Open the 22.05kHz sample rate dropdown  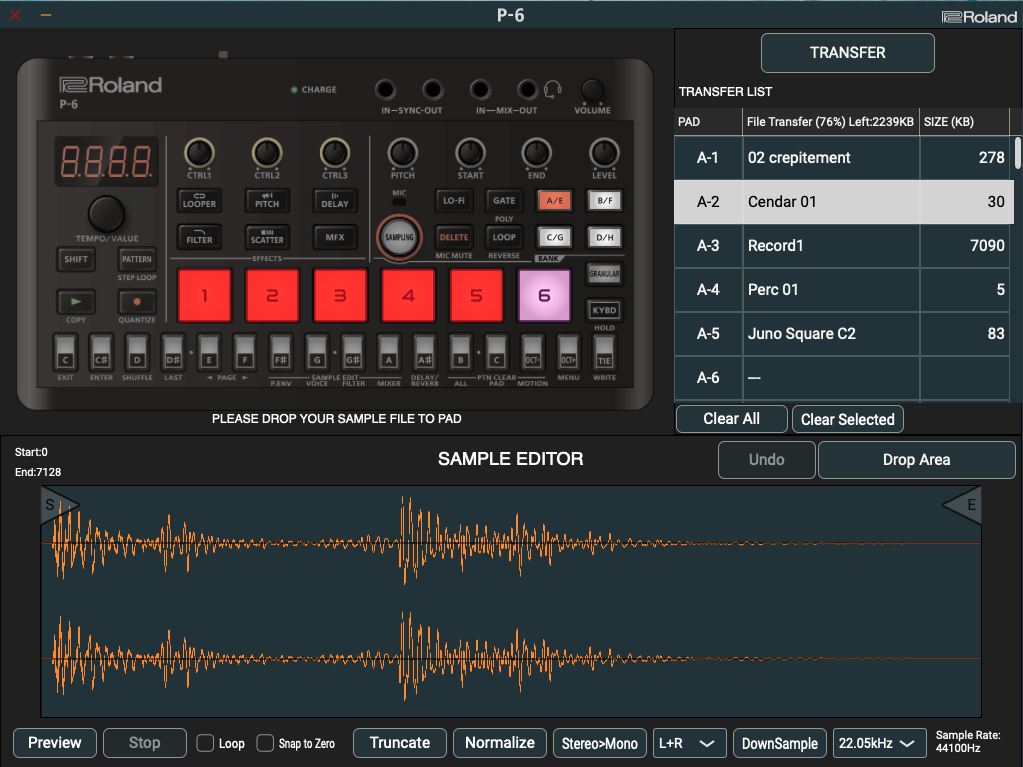coord(878,743)
